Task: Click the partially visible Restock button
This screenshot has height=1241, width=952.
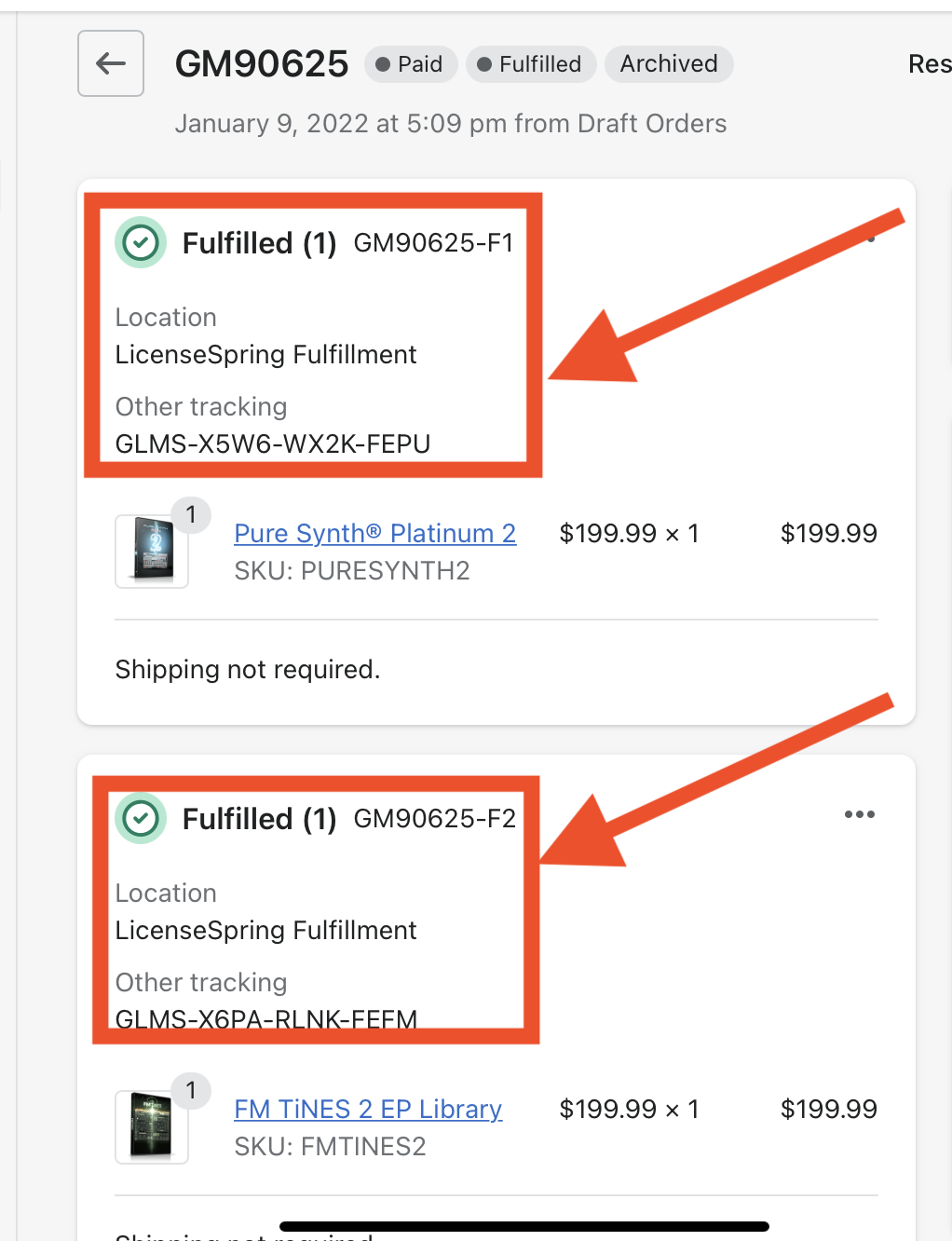Action: pos(930,64)
